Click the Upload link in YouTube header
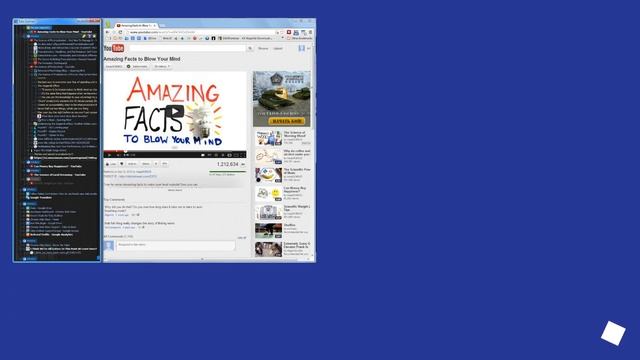Image resolution: width=640 pixels, height=360 pixels. [x=278, y=48]
